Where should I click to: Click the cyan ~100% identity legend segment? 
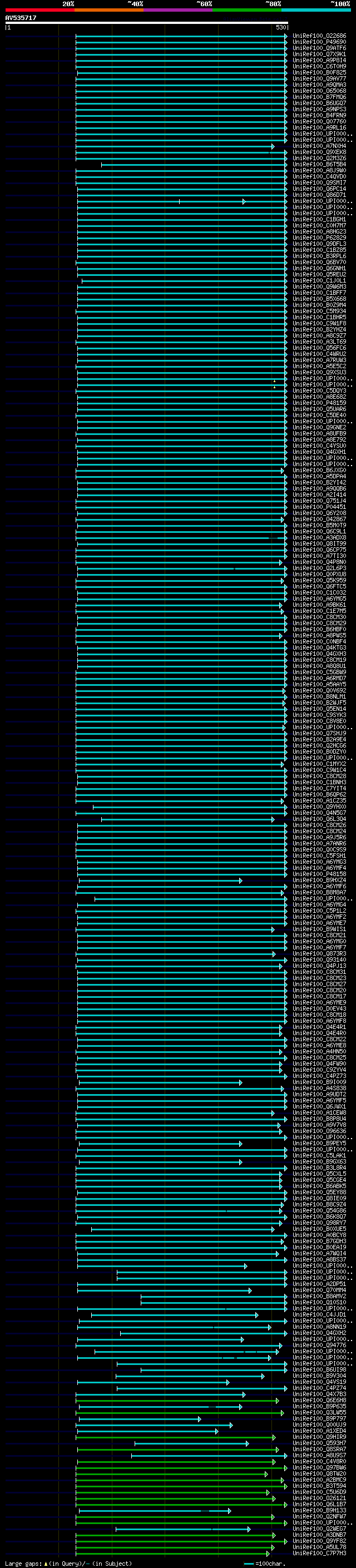point(317,10)
